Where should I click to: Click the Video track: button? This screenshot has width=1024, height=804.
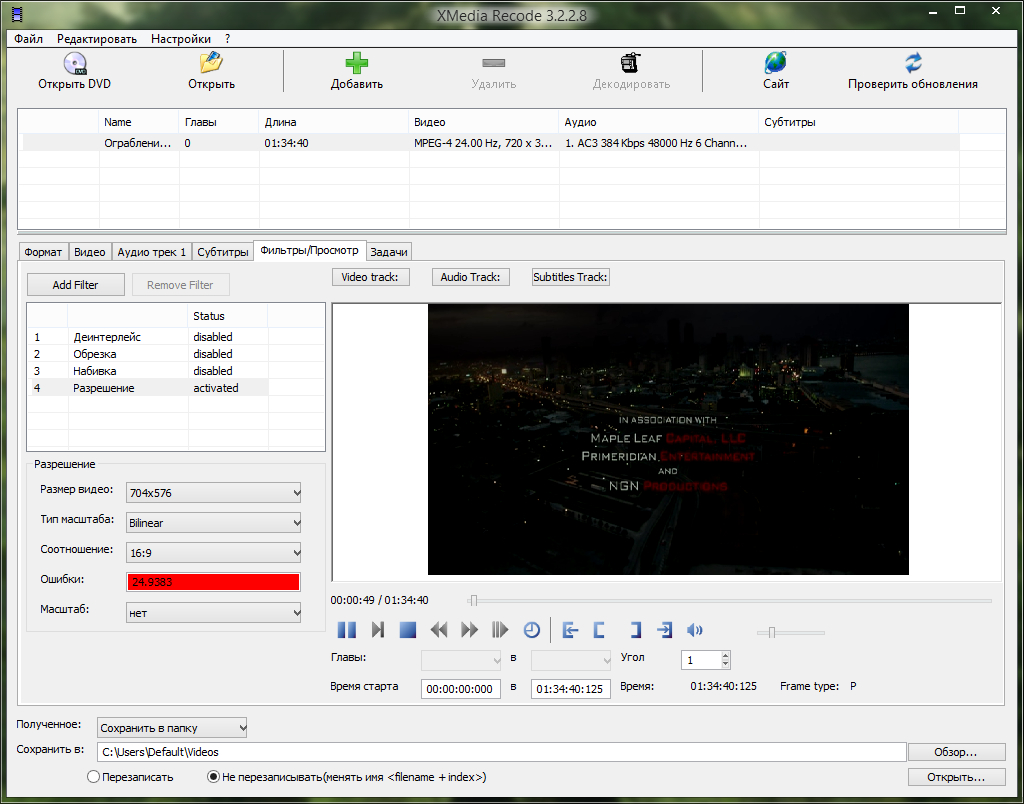pos(370,277)
